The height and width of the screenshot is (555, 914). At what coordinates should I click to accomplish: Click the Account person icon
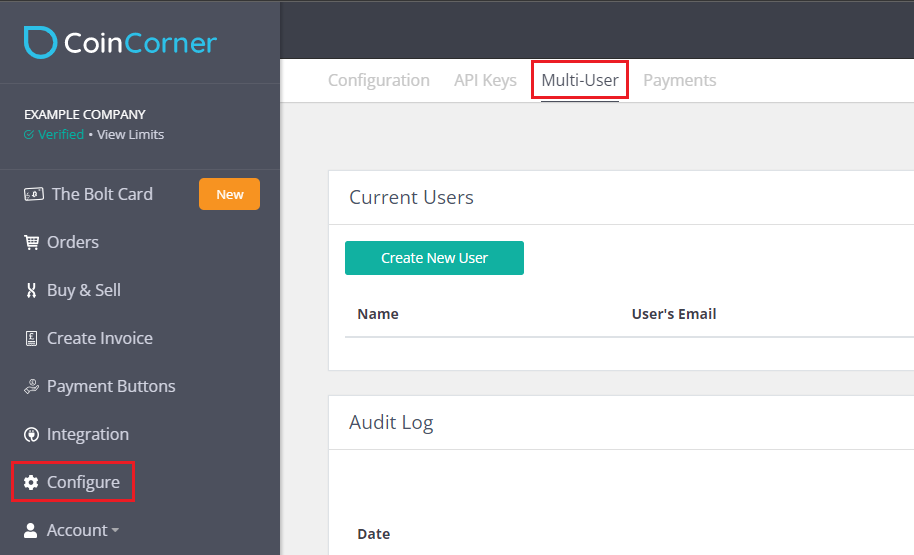point(30,530)
